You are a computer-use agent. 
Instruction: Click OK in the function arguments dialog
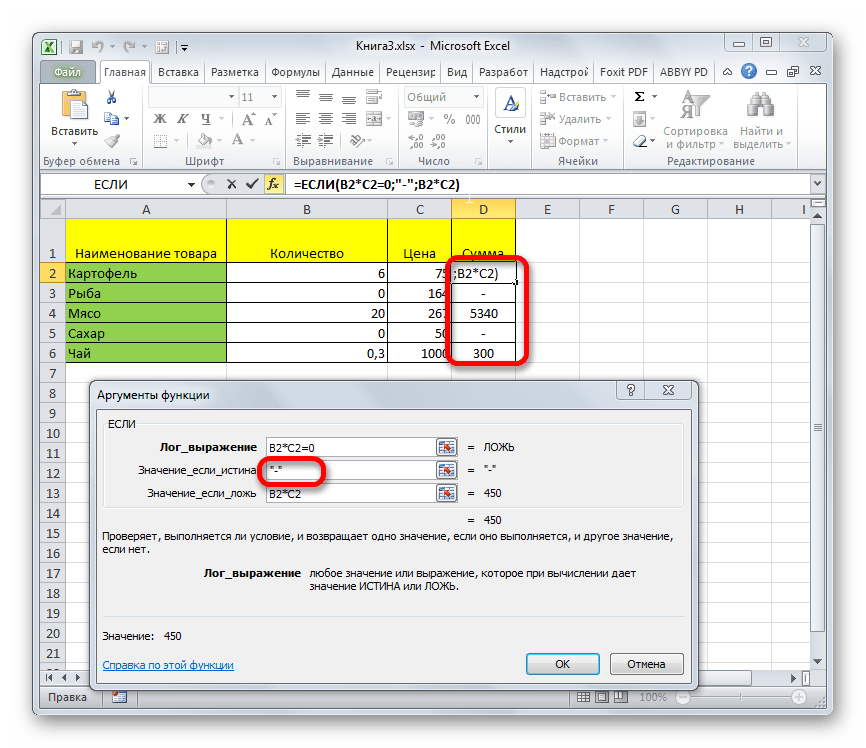tap(563, 664)
